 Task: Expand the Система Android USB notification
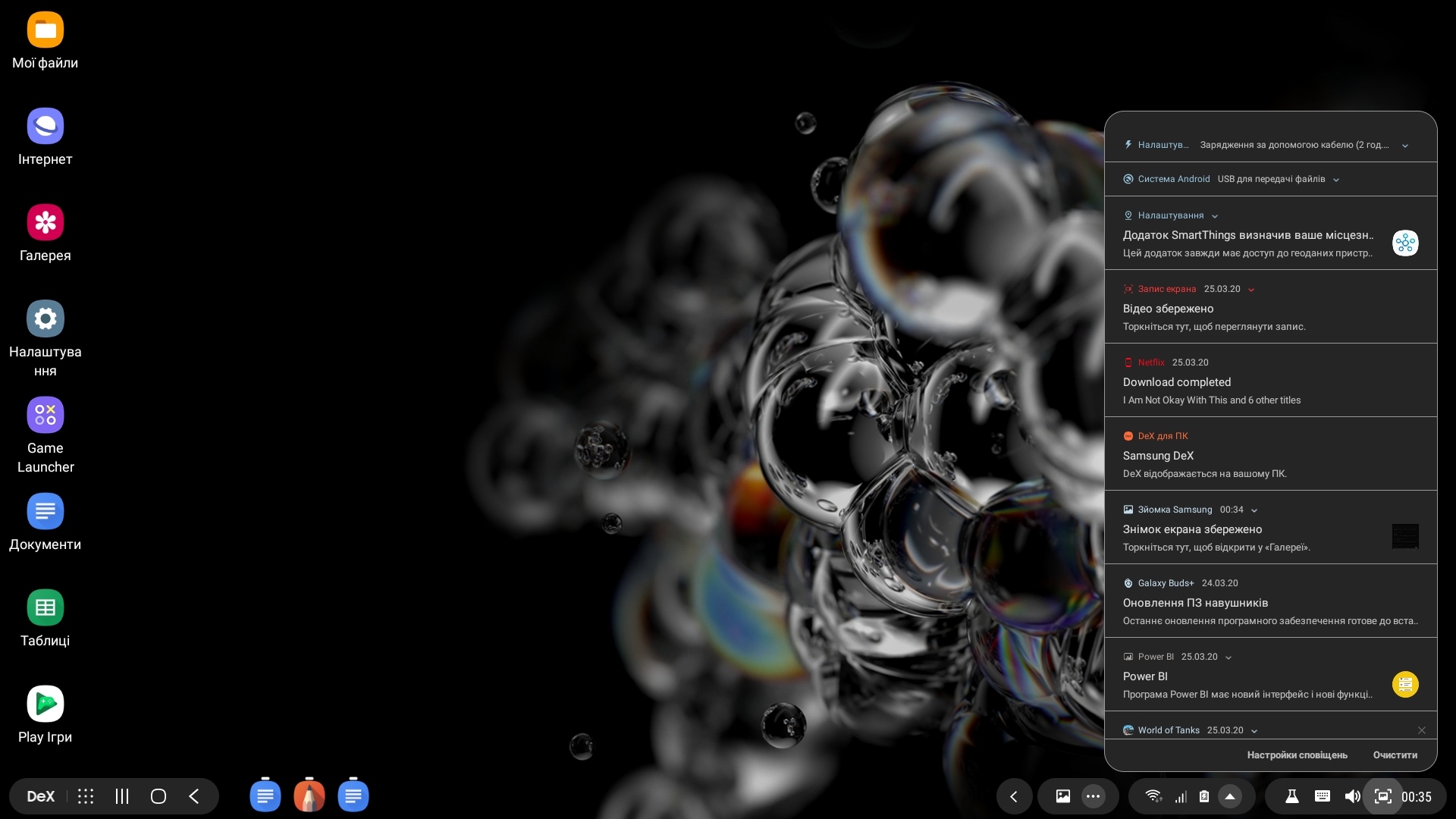1337,180
